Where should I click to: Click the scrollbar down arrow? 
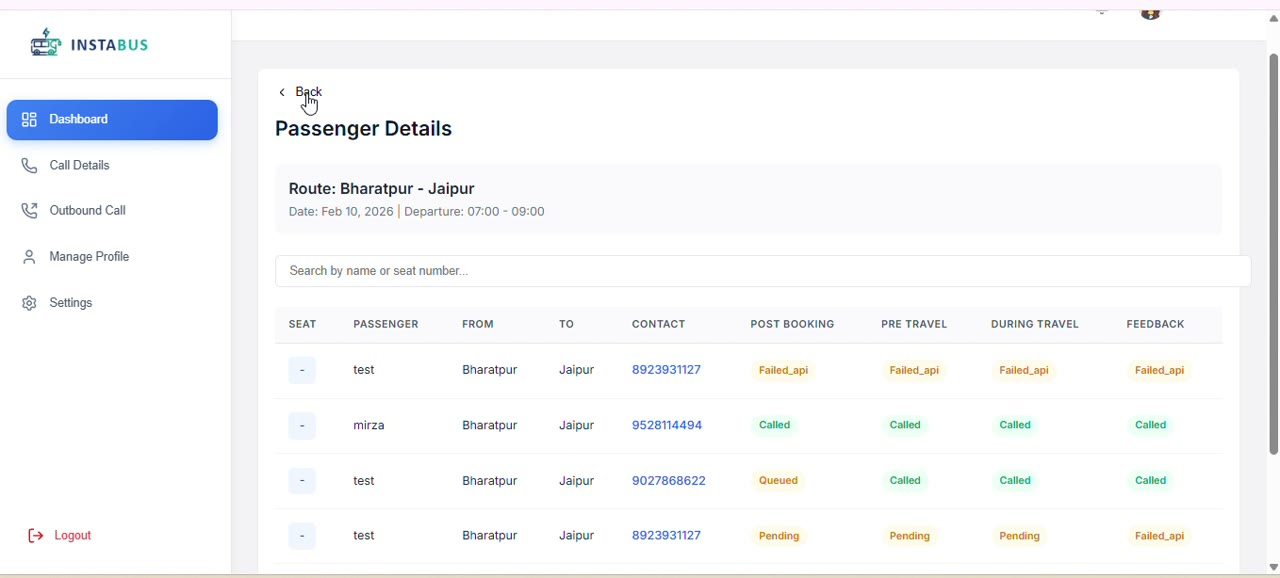coord(1273,567)
